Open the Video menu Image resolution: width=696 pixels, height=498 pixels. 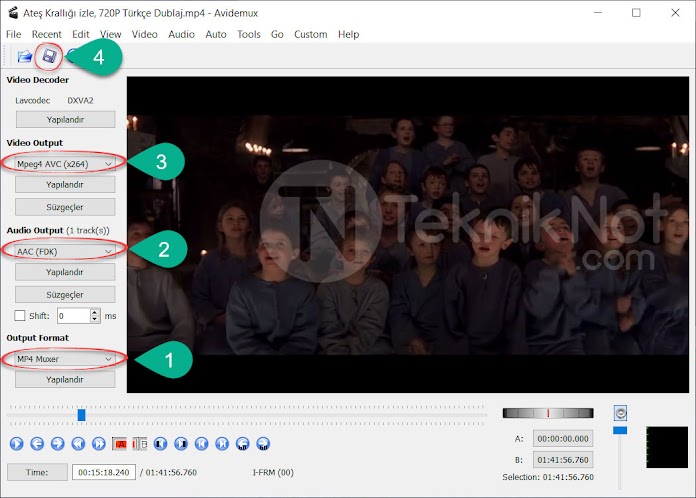pyautogui.click(x=144, y=34)
